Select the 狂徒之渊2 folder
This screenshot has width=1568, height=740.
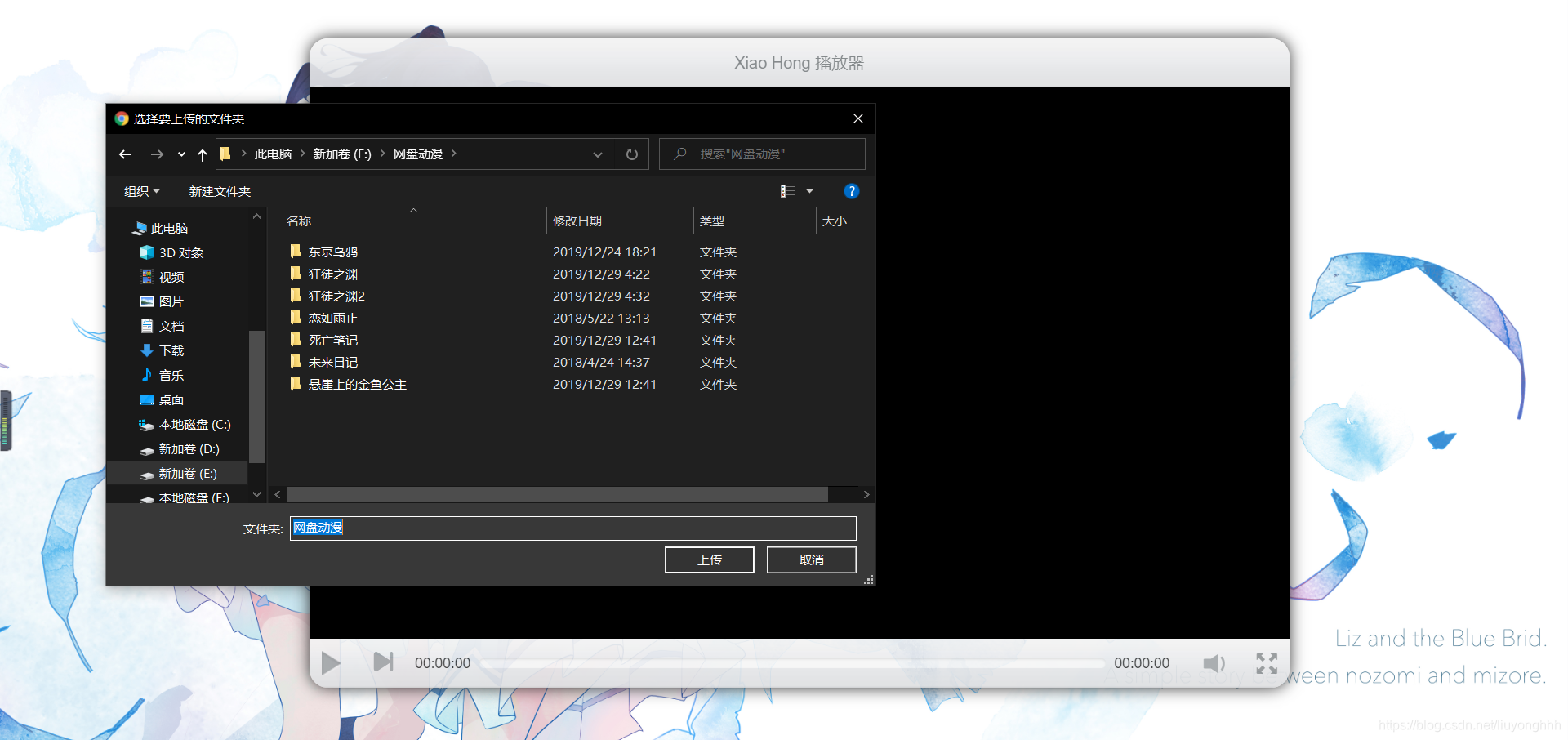point(336,296)
